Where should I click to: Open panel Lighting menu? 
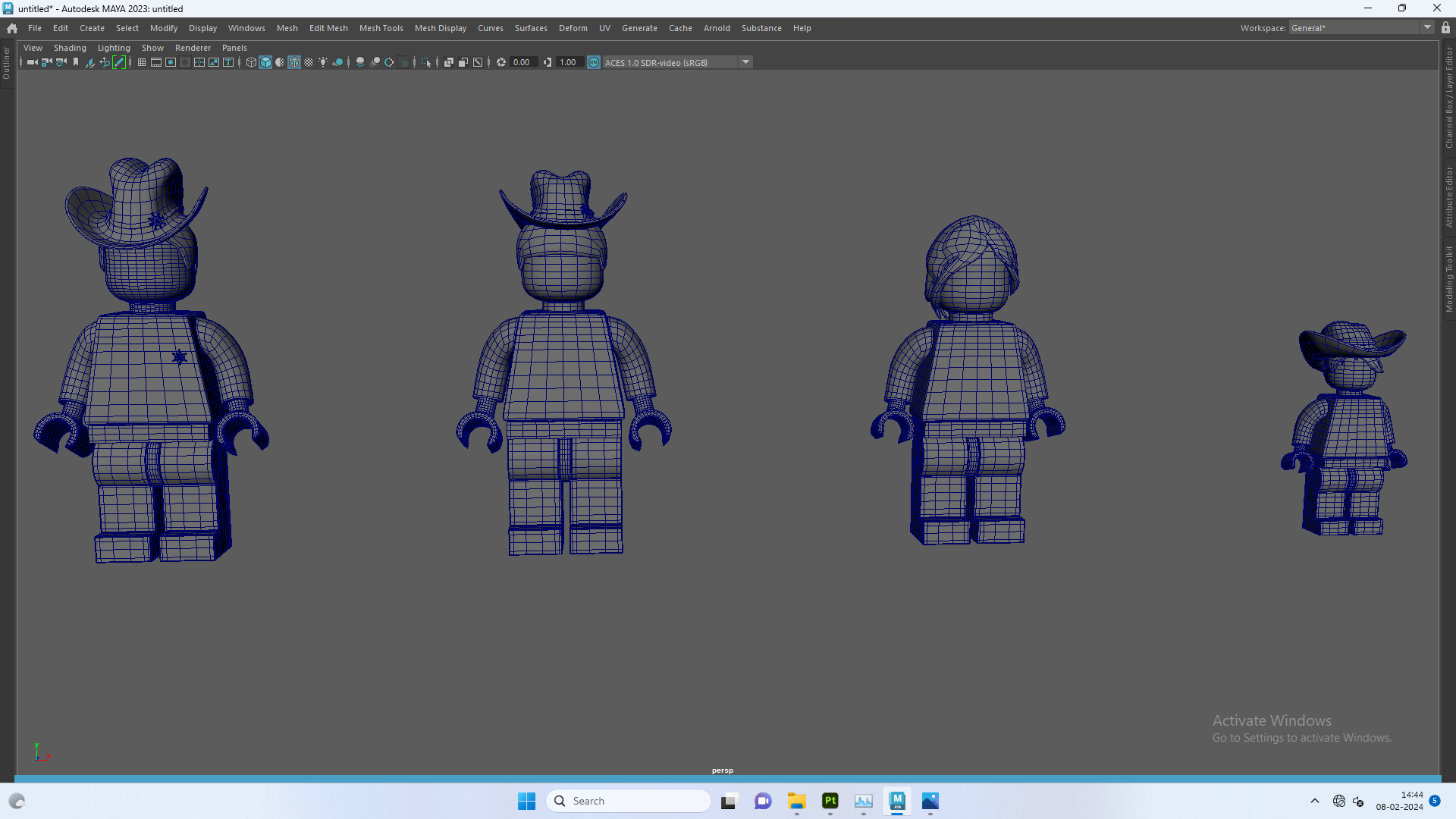point(114,48)
